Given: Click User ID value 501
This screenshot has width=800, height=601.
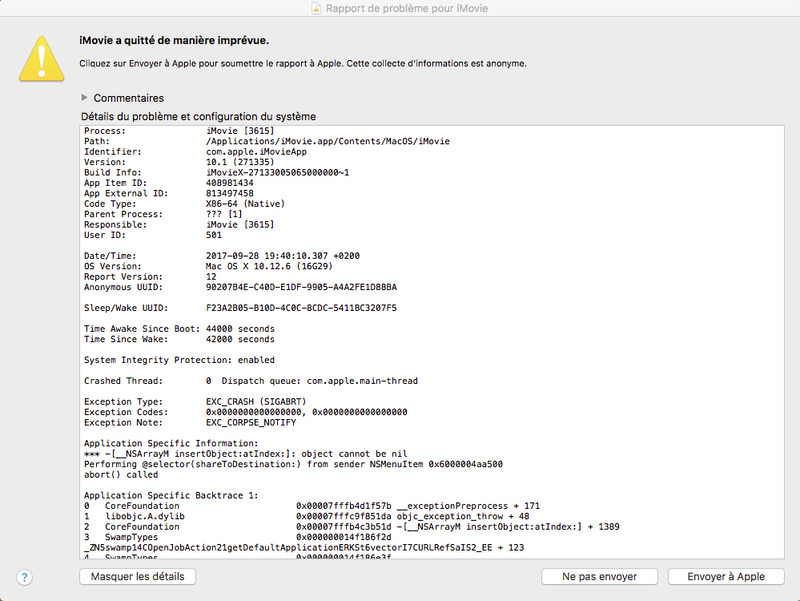Looking at the screenshot, I should click(x=214, y=235).
